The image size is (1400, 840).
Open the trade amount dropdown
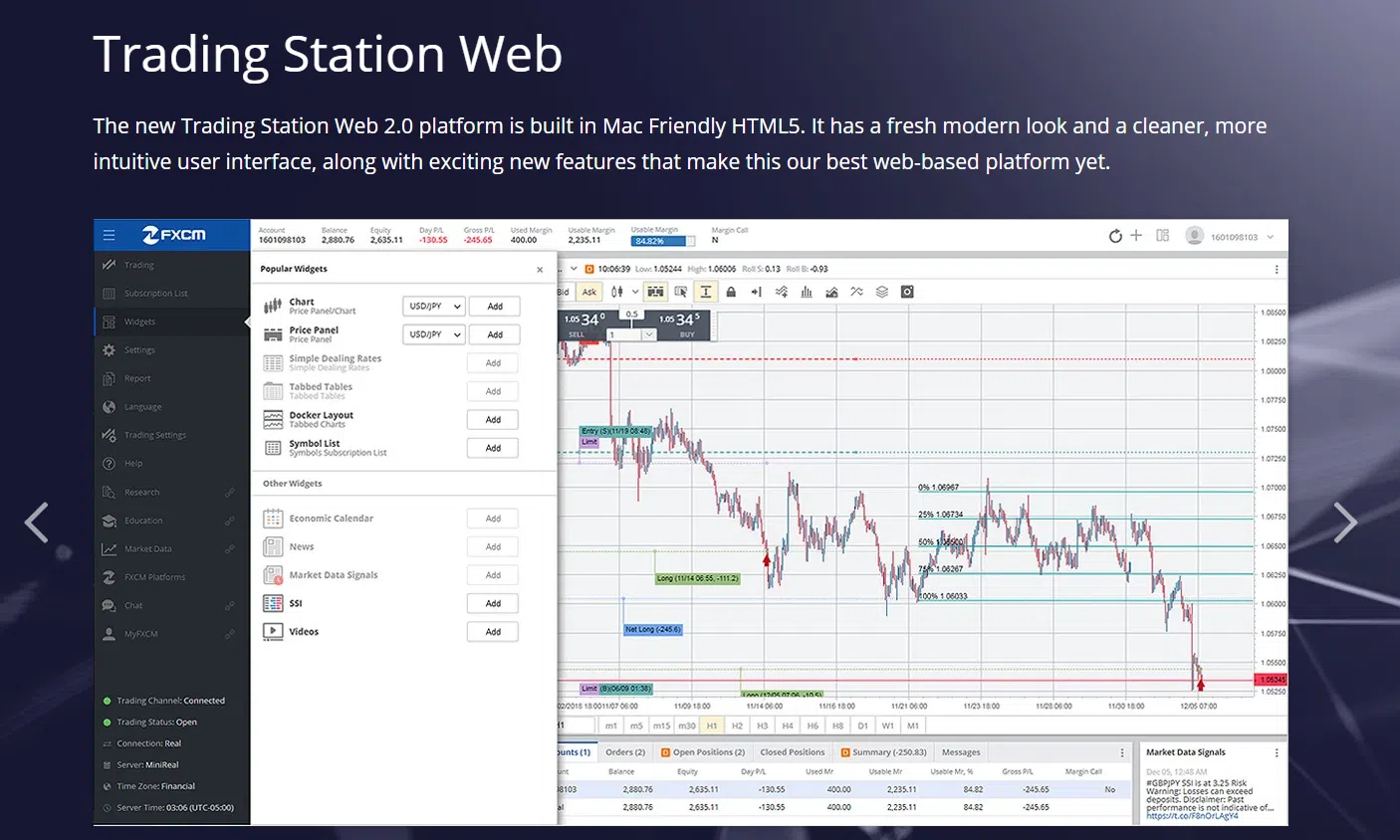649,335
